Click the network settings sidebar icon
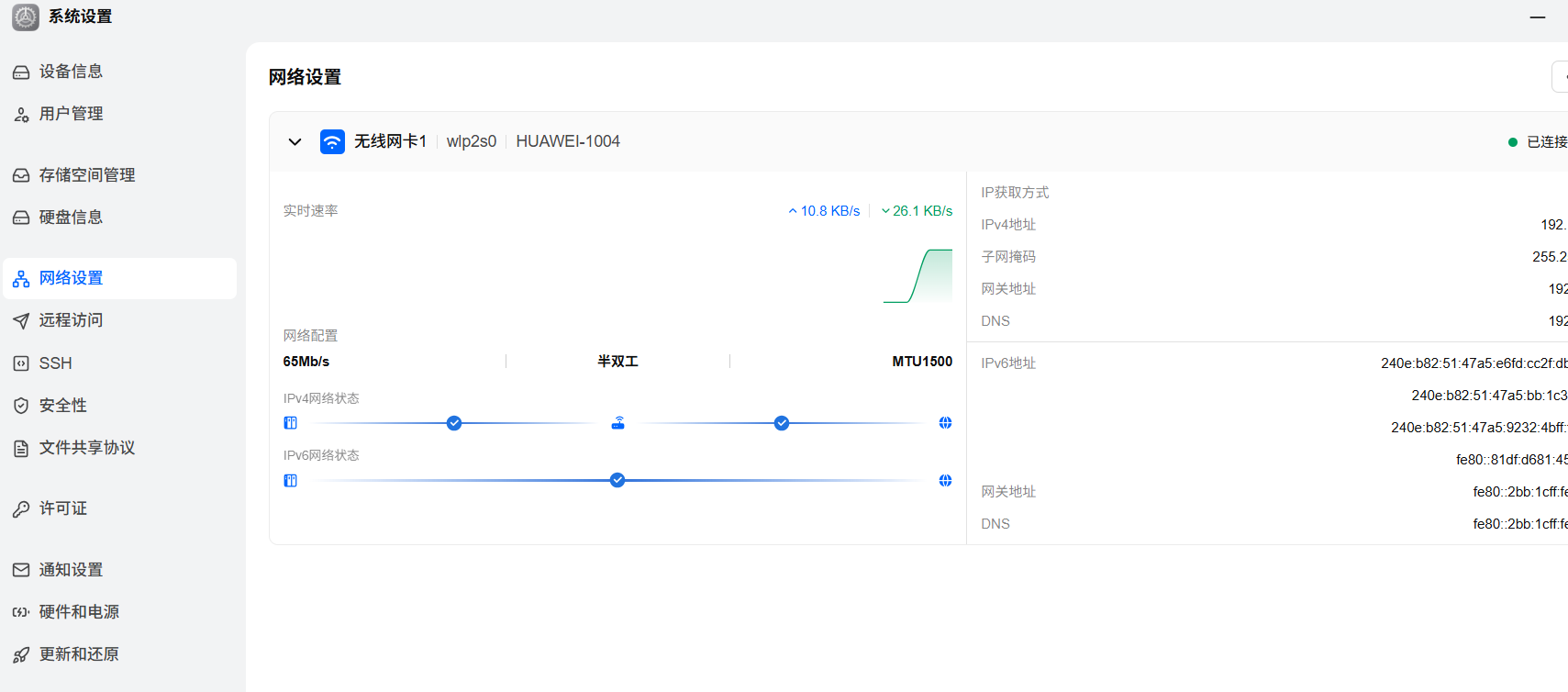1568x692 pixels. pyautogui.click(x=21, y=278)
